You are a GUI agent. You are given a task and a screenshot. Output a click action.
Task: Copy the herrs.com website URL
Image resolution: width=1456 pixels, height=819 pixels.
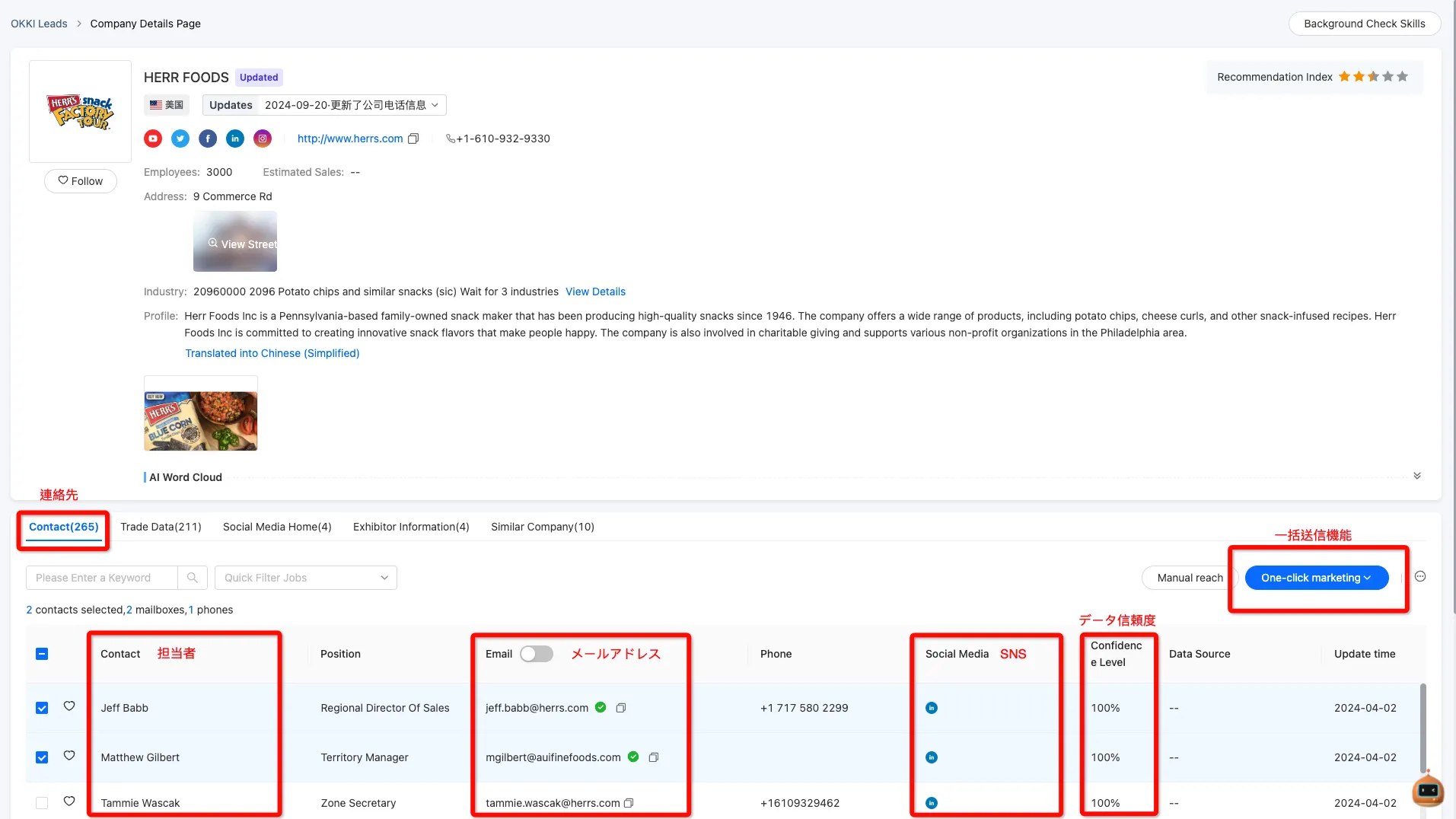(413, 139)
